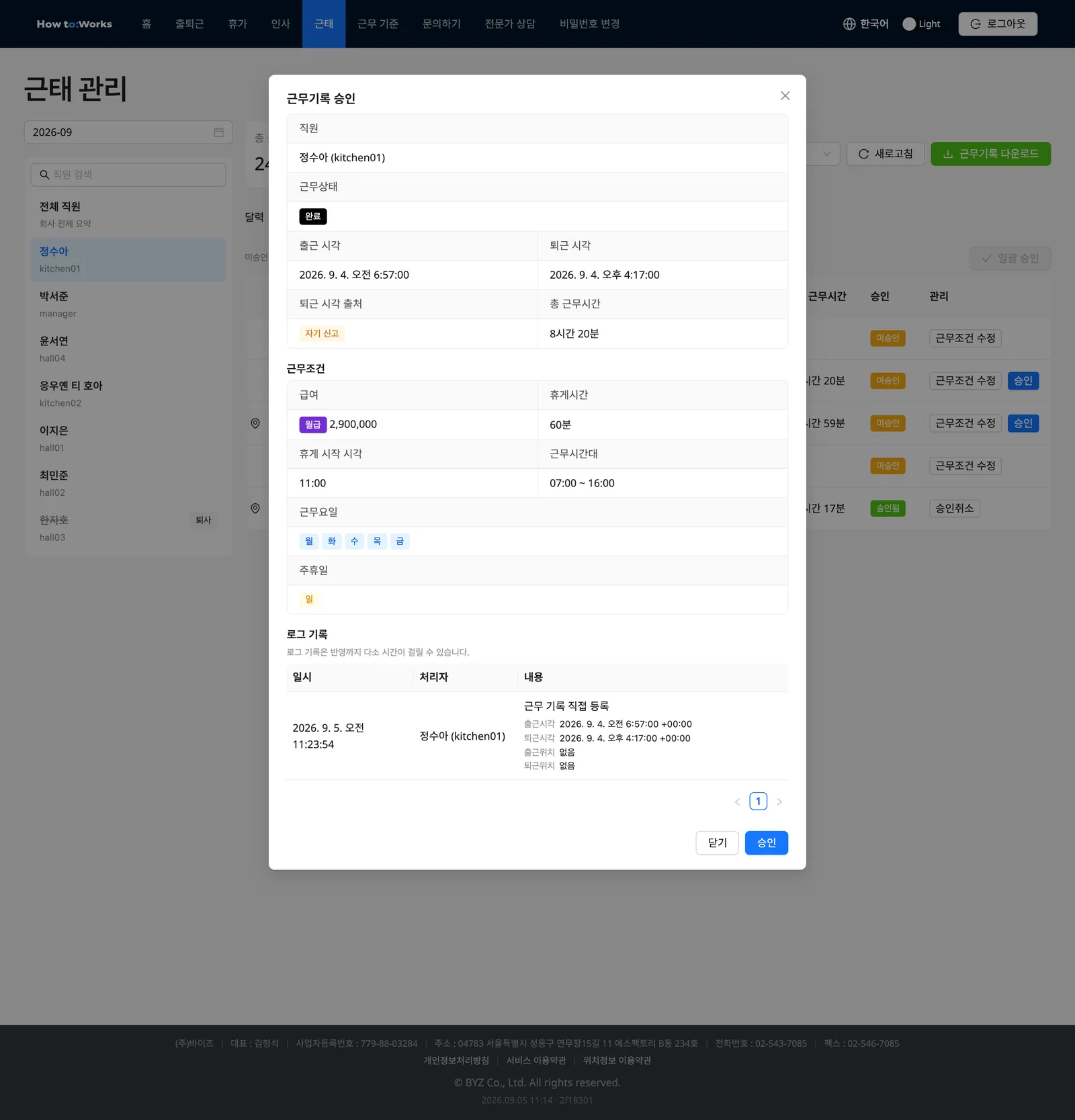Open 개인정보처리방침 footer link

coord(456,1060)
